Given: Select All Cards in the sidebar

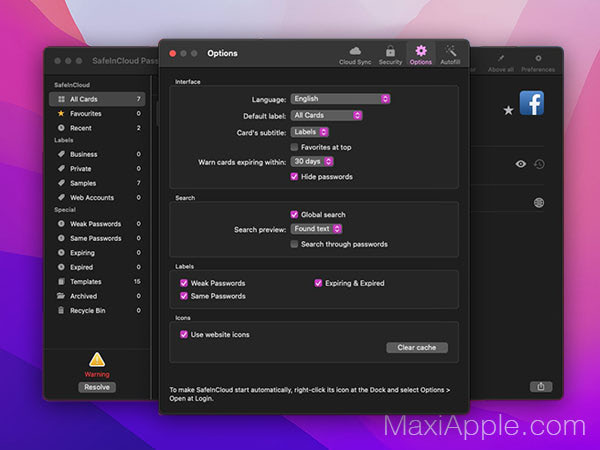Looking at the screenshot, I should [97, 99].
